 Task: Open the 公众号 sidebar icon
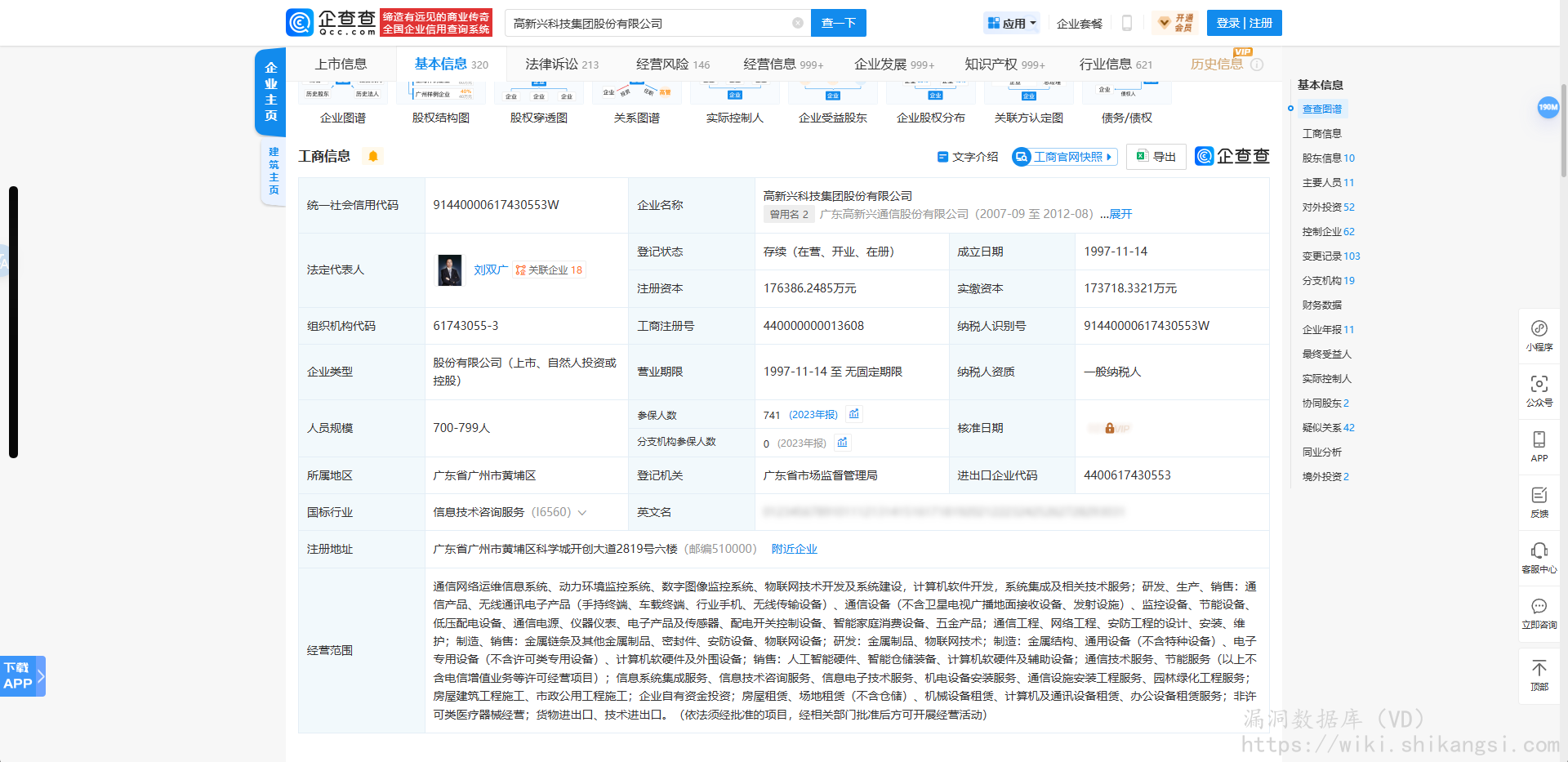click(x=1539, y=391)
